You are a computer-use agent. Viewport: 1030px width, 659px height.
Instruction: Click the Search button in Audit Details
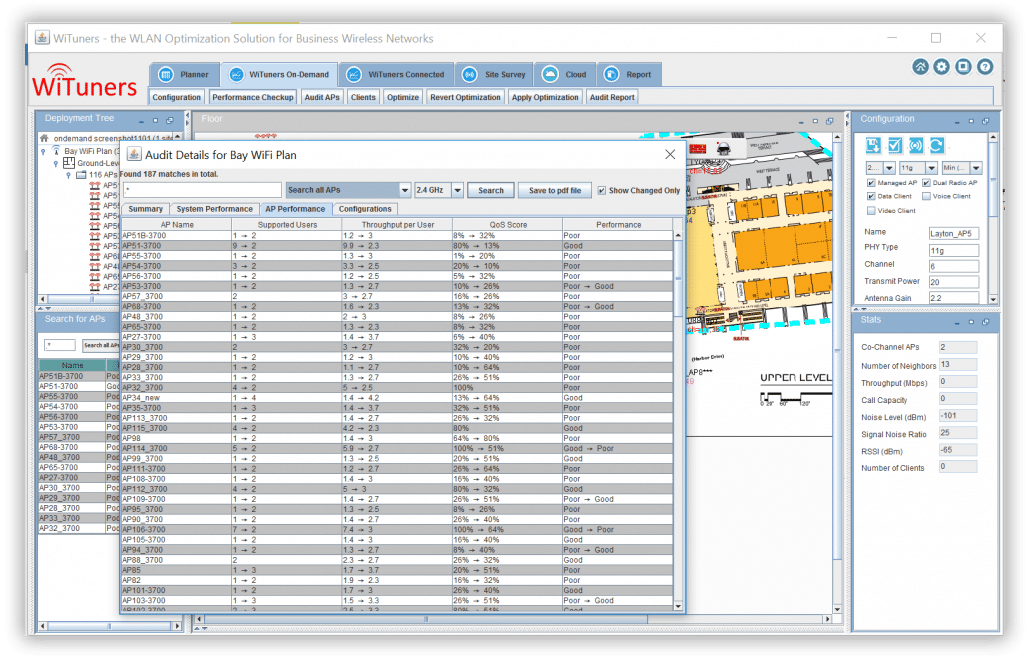tap(491, 191)
